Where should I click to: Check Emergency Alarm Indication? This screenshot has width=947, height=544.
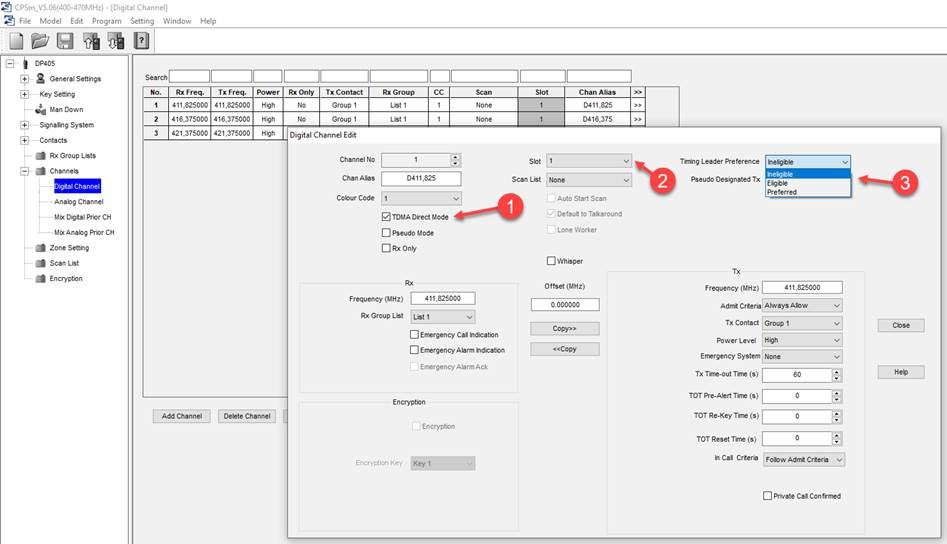[414, 350]
